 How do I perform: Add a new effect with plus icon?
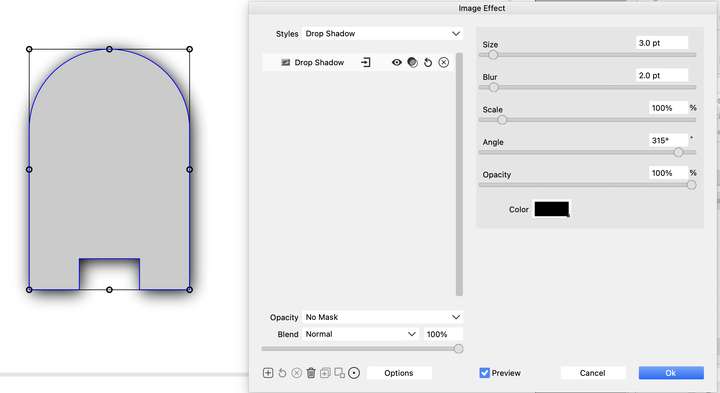click(x=268, y=373)
